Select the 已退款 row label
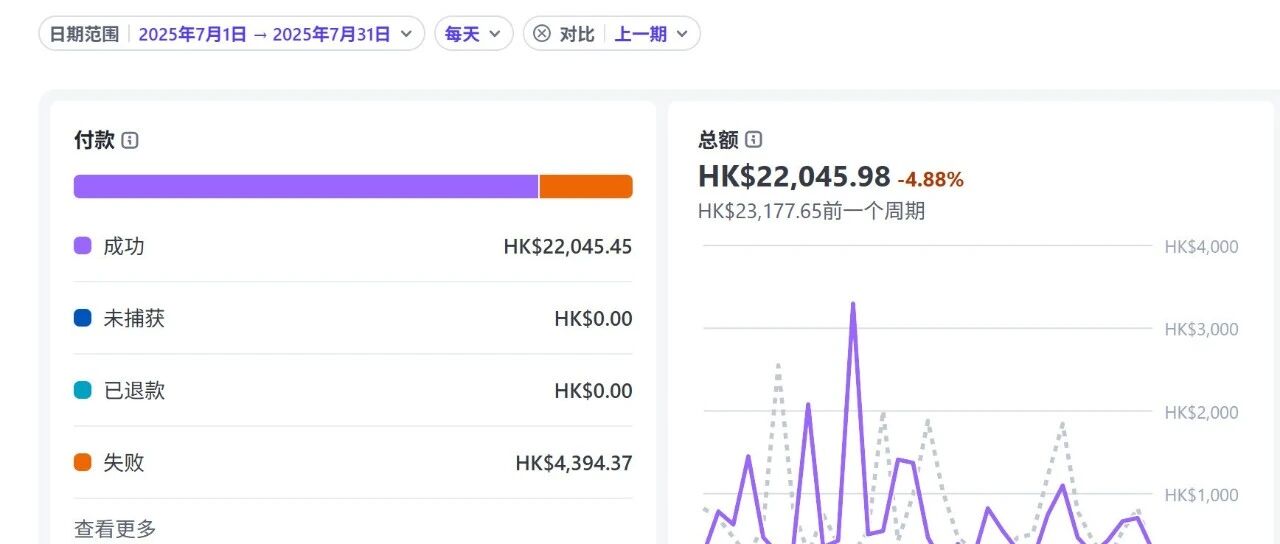1280x544 pixels. (134, 390)
